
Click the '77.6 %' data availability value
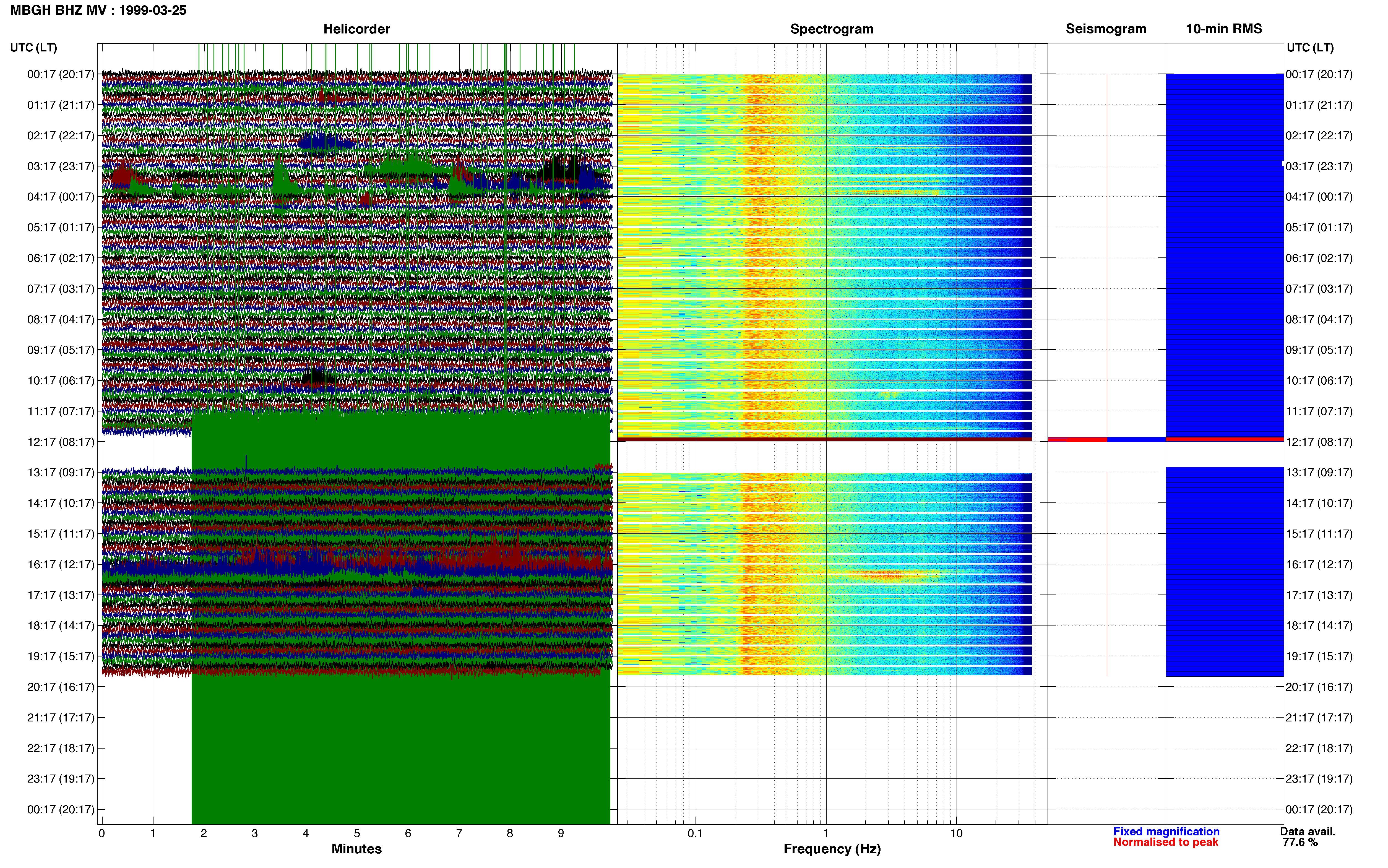point(1300,842)
